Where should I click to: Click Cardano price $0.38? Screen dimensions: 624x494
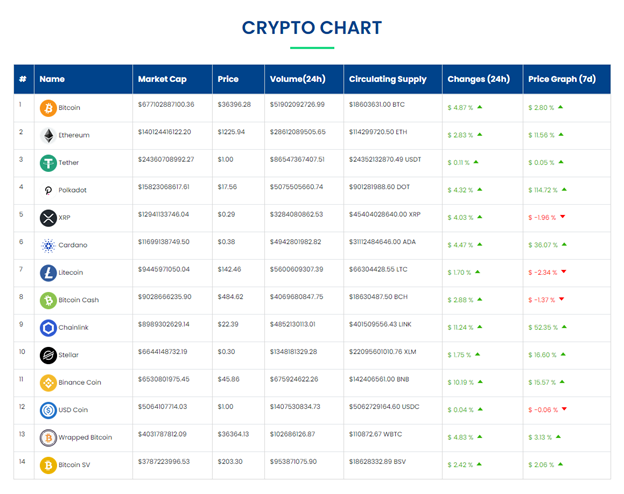(226, 242)
